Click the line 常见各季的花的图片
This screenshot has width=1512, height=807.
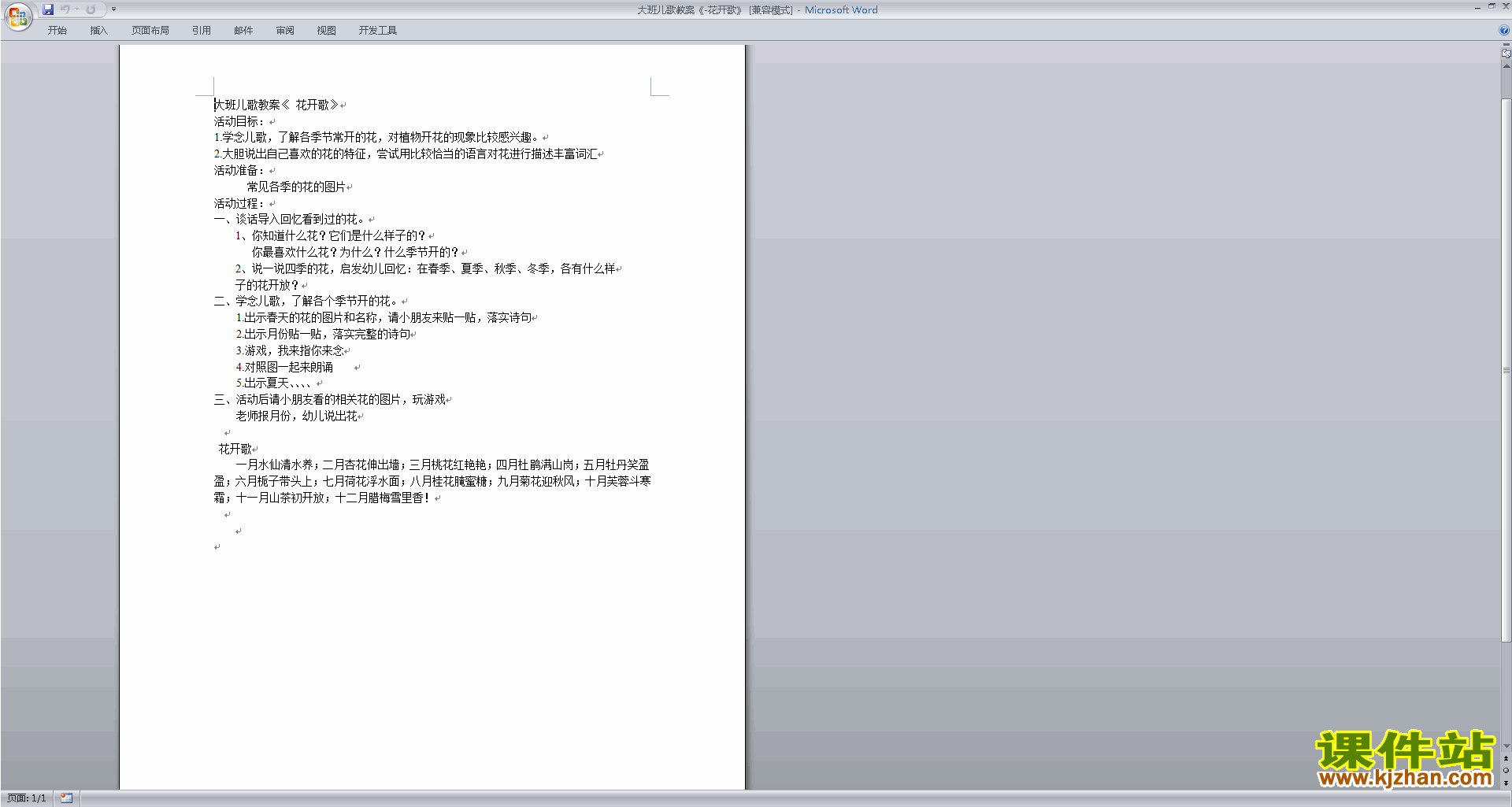tap(296, 187)
